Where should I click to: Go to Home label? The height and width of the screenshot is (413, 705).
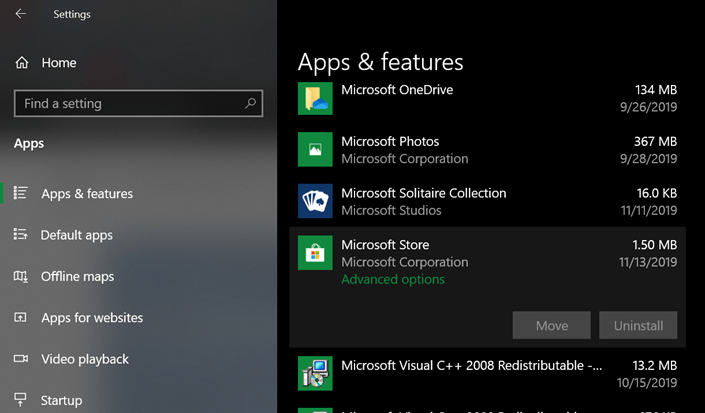click(59, 62)
